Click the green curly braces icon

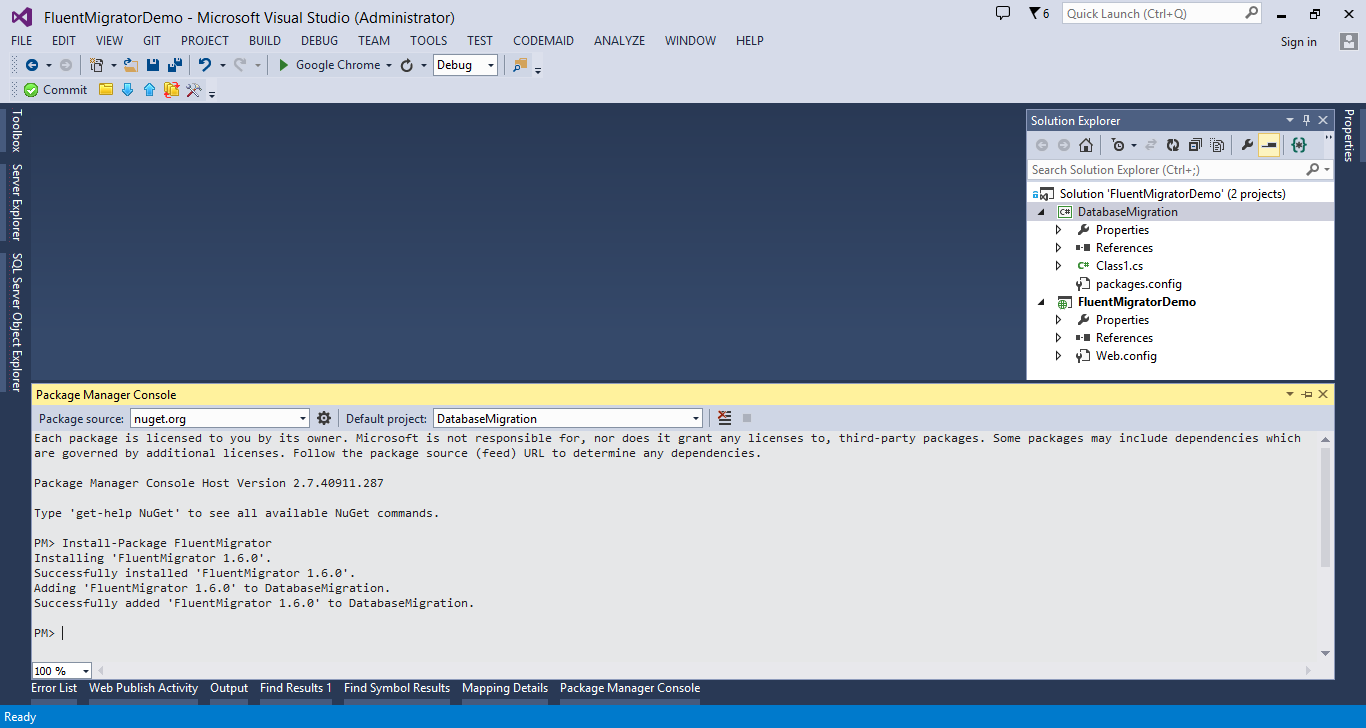tap(1299, 145)
